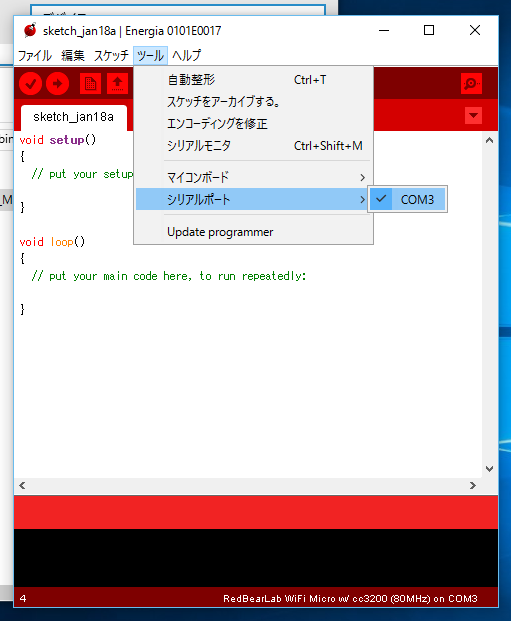This screenshot has width=511, height=621.
Task: Open the tab options dropdown arrow
Action: click(x=473, y=116)
